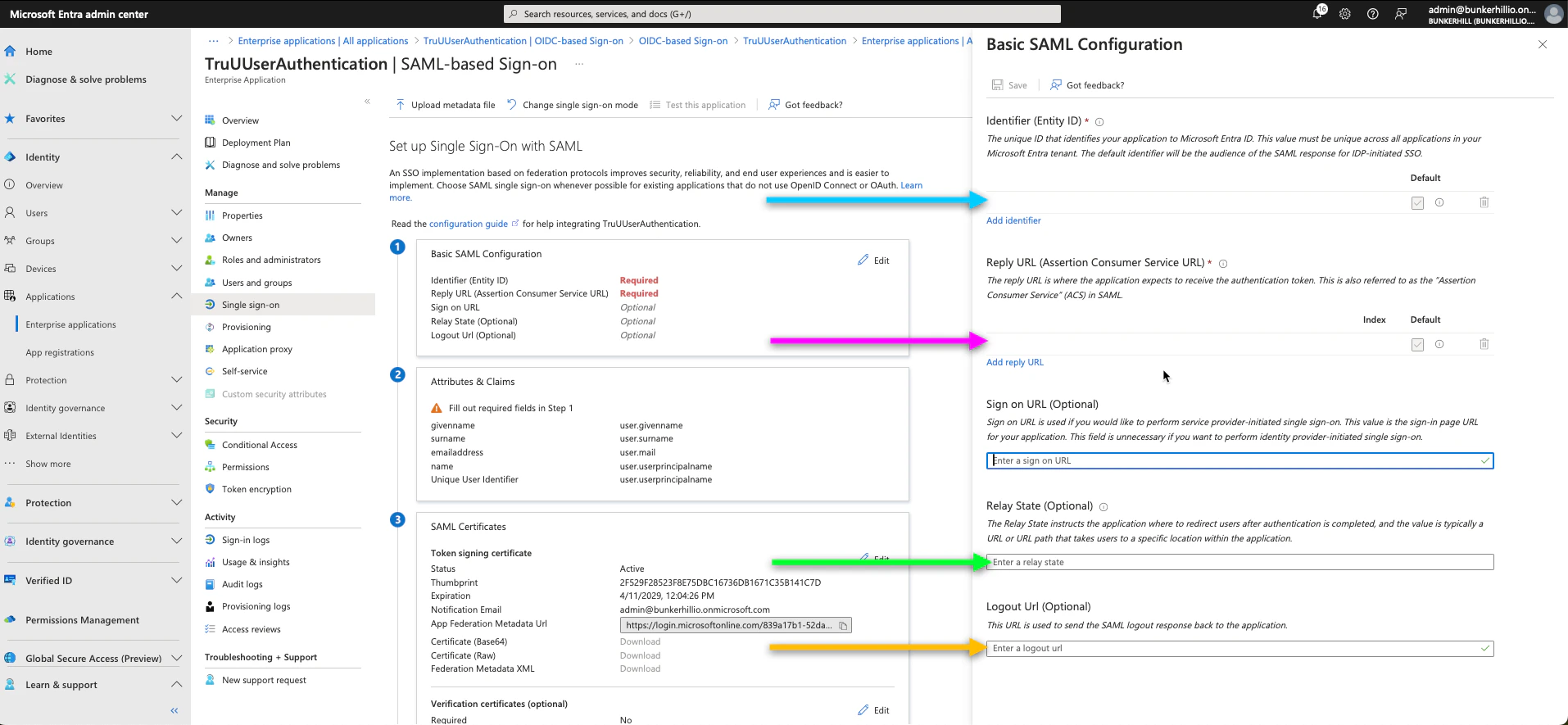Expand External Identities menu
Screen dimensions: 1568x725
176,436
